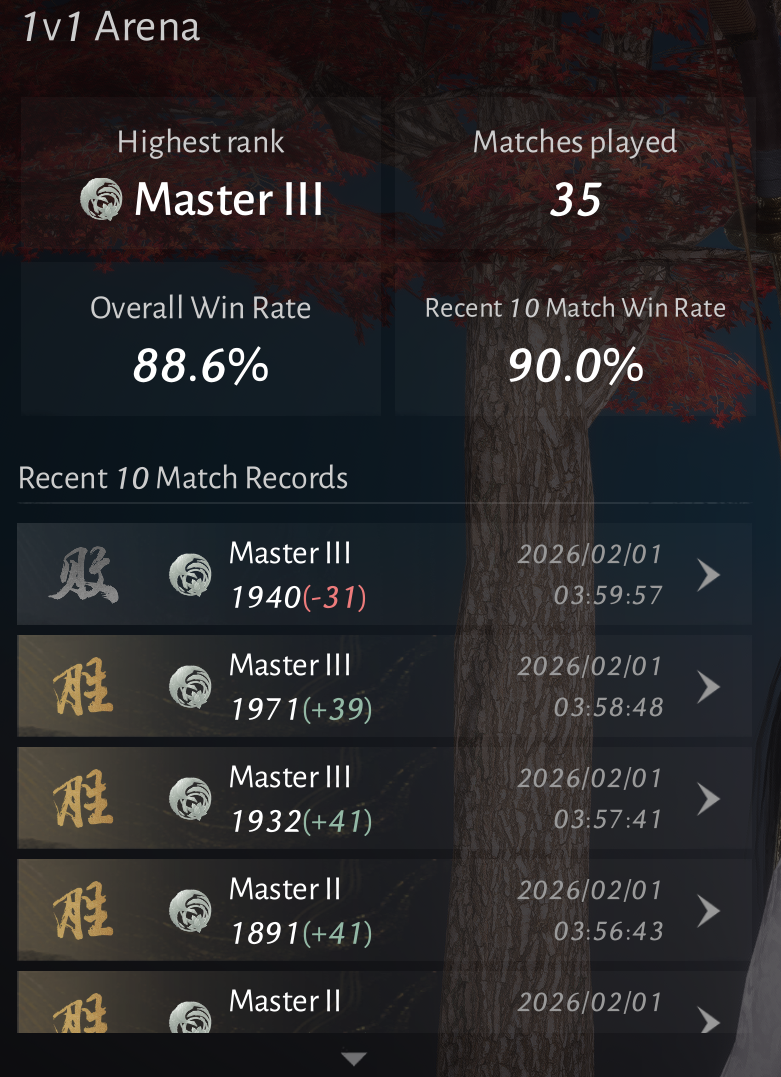Click the victory glyph on the 1891 match
The width and height of the screenshot is (781, 1077).
point(84,910)
